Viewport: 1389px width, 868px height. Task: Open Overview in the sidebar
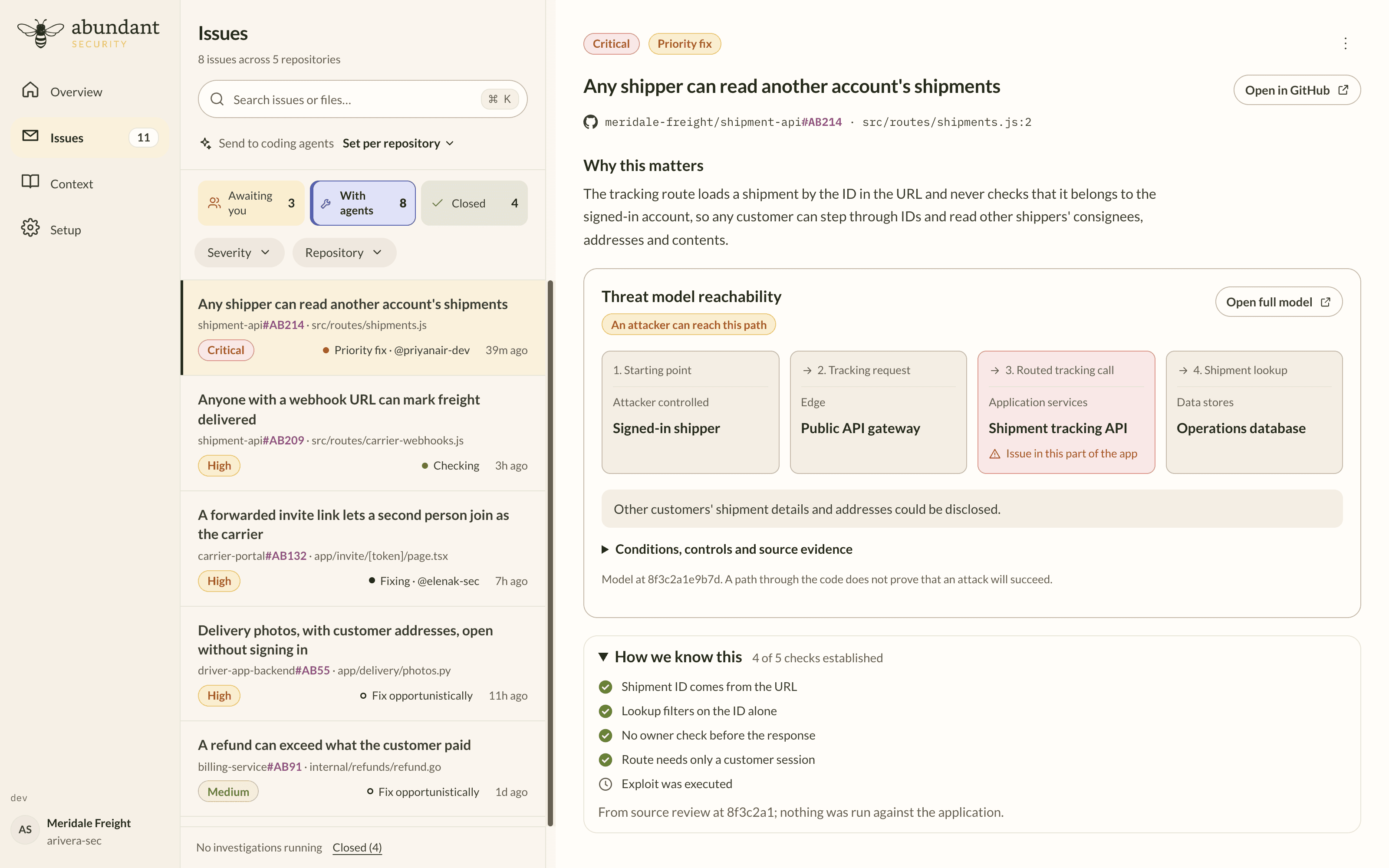click(90, 91)
